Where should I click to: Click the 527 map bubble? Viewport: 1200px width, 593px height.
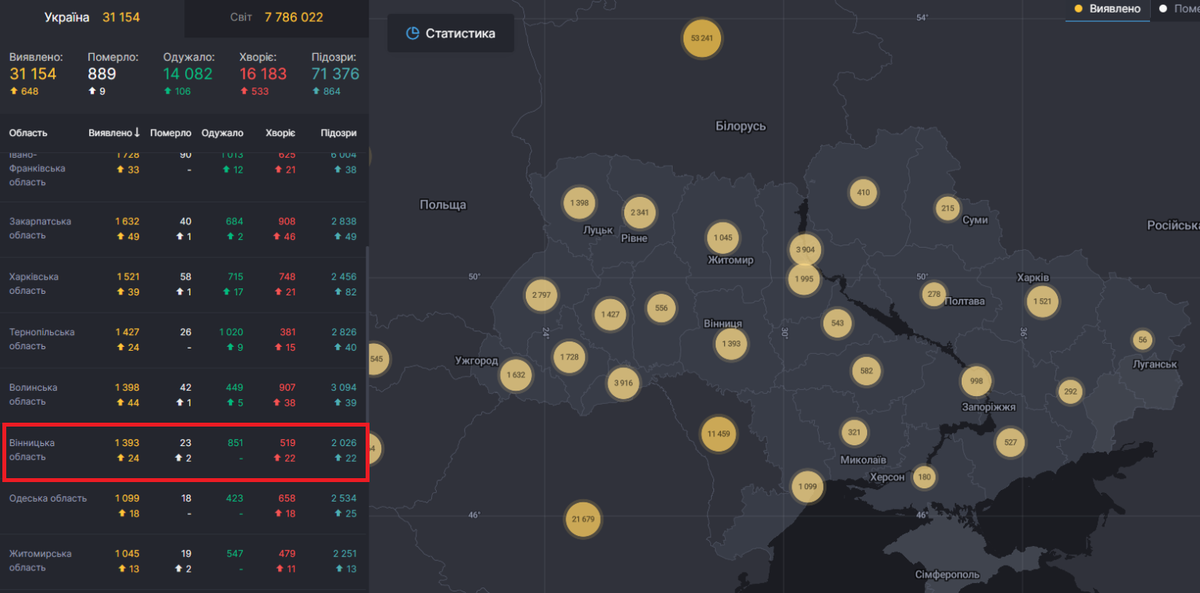pyautogui.click(x=1011, y=442)
